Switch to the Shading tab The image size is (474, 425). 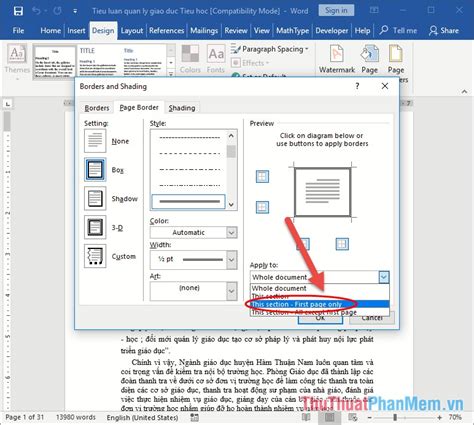coord(182,108)
